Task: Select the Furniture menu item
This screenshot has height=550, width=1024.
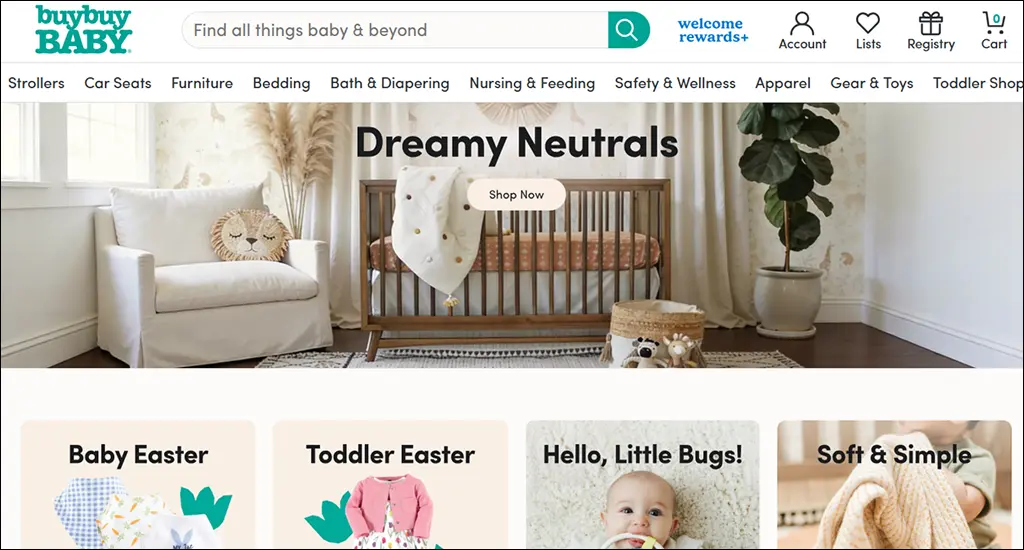Action: point(202,83)
